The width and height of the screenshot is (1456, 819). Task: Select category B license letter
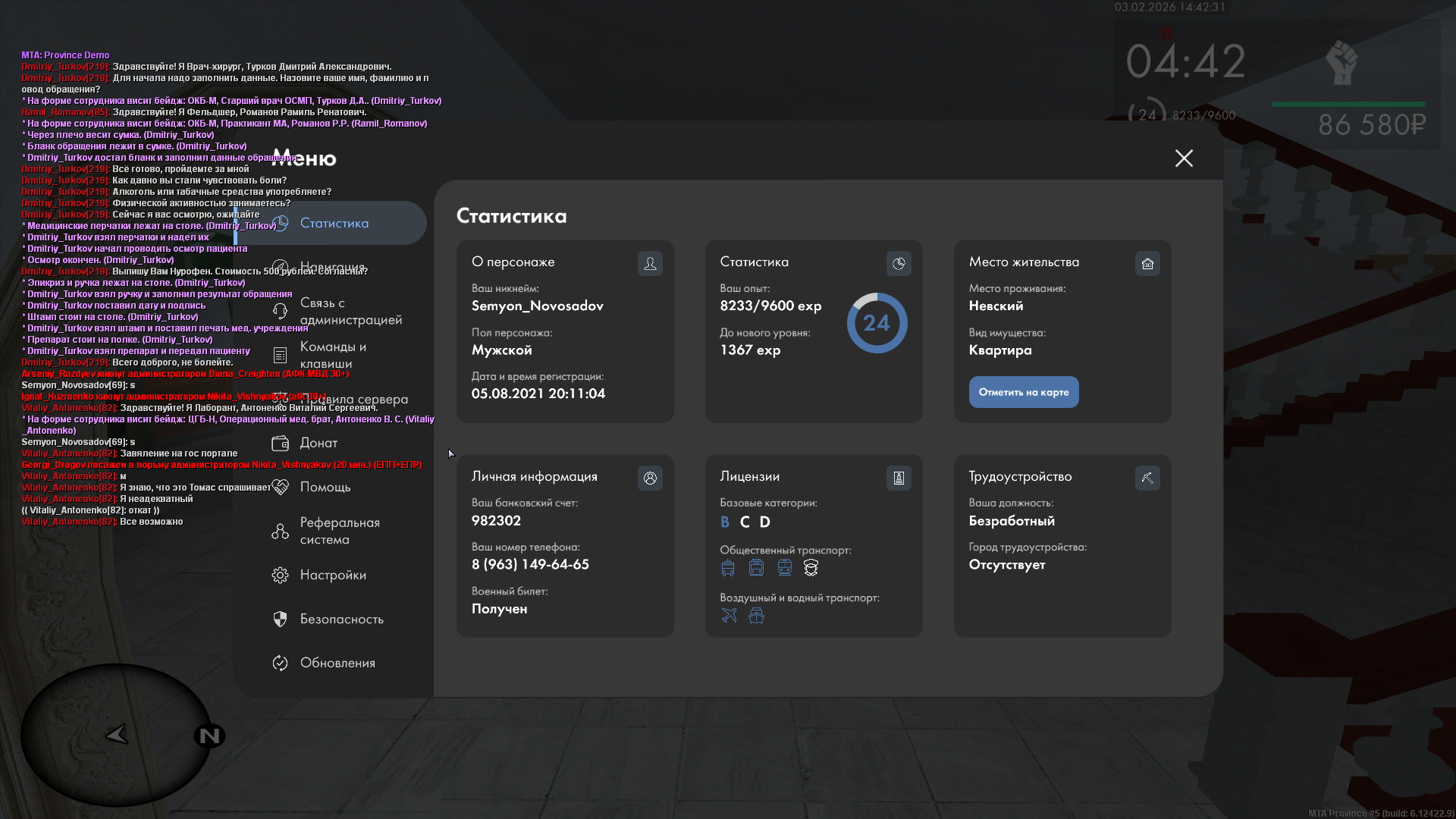coord(725,522)
